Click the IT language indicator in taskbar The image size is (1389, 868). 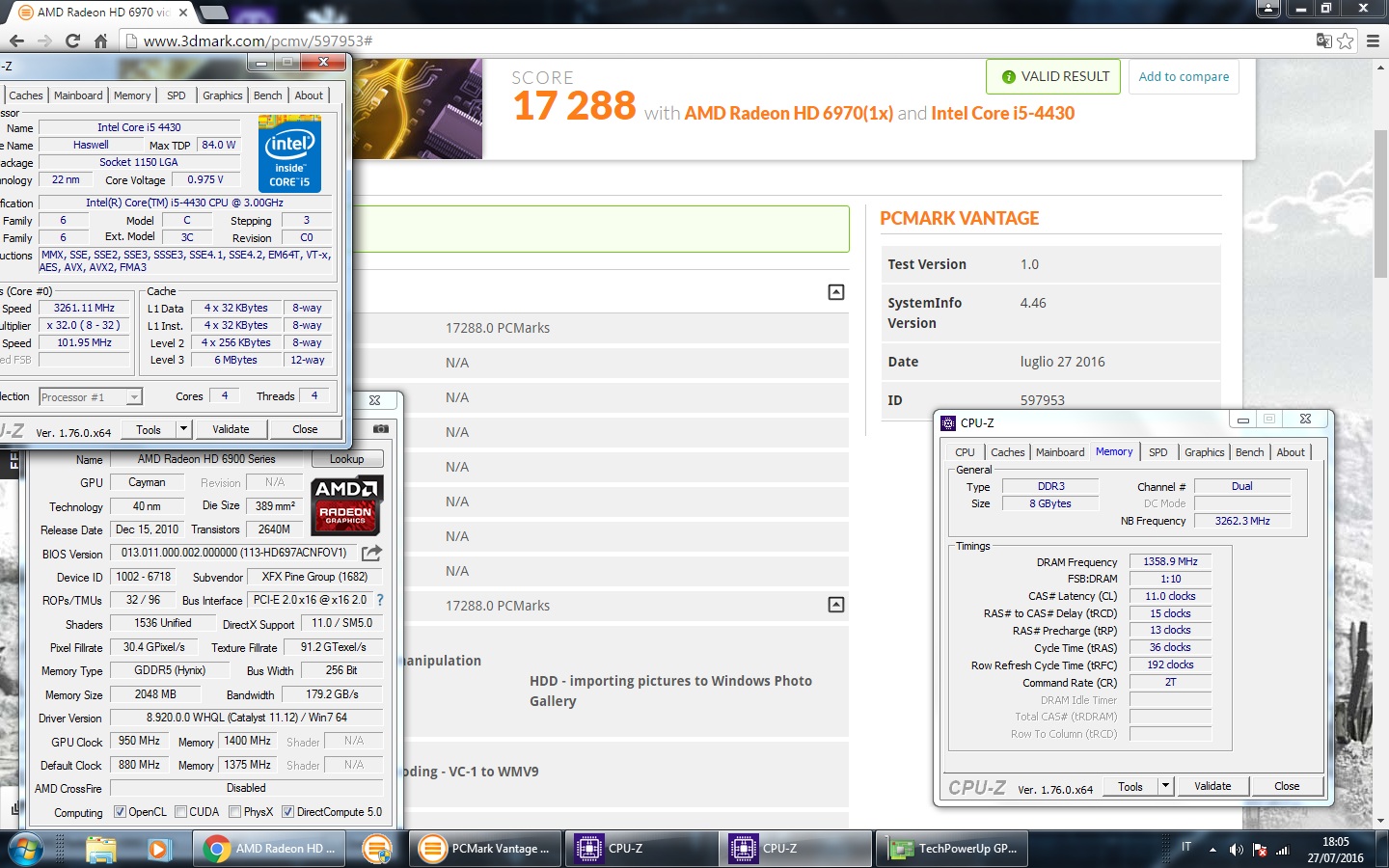pos(1186,847)
